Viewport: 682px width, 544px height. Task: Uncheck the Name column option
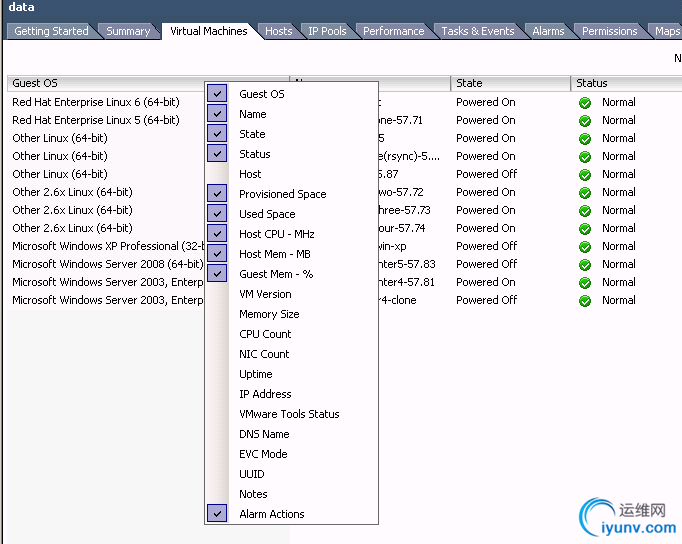(217, 113)
